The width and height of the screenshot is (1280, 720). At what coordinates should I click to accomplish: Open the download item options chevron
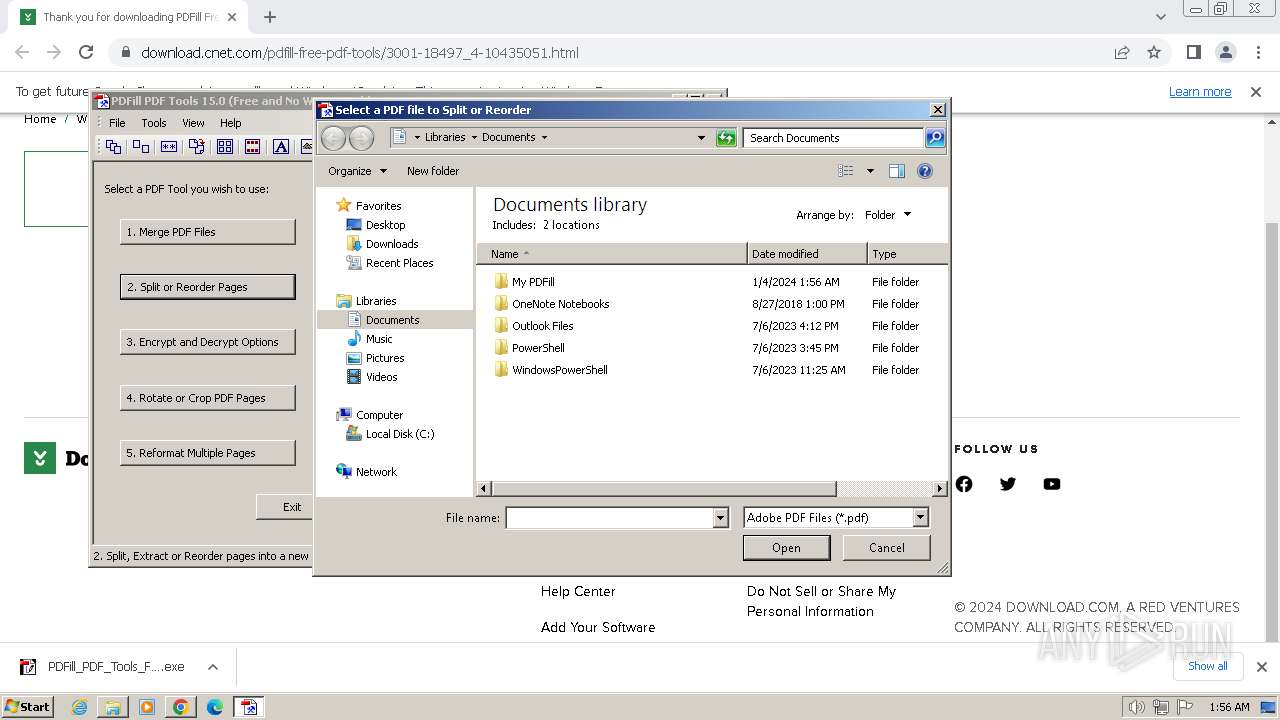click(x=212, y=667)
